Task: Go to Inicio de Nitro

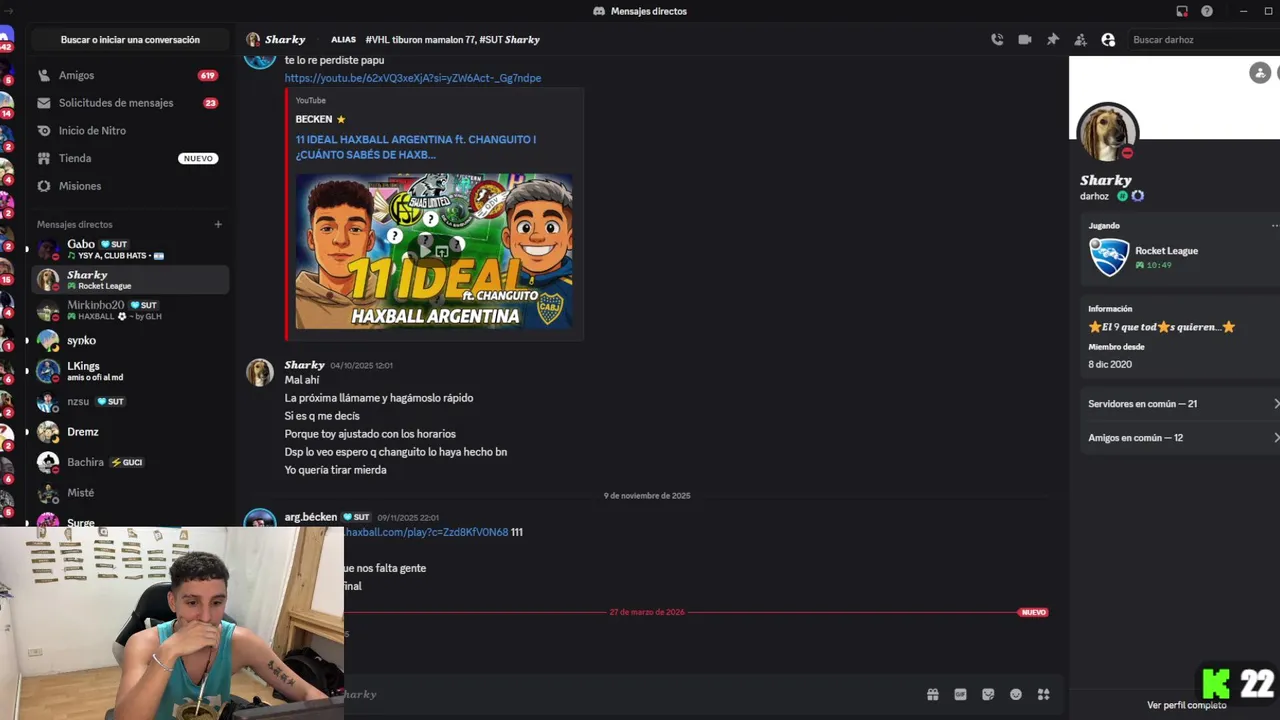Action: pyautogui.click(x=130, y=130)
